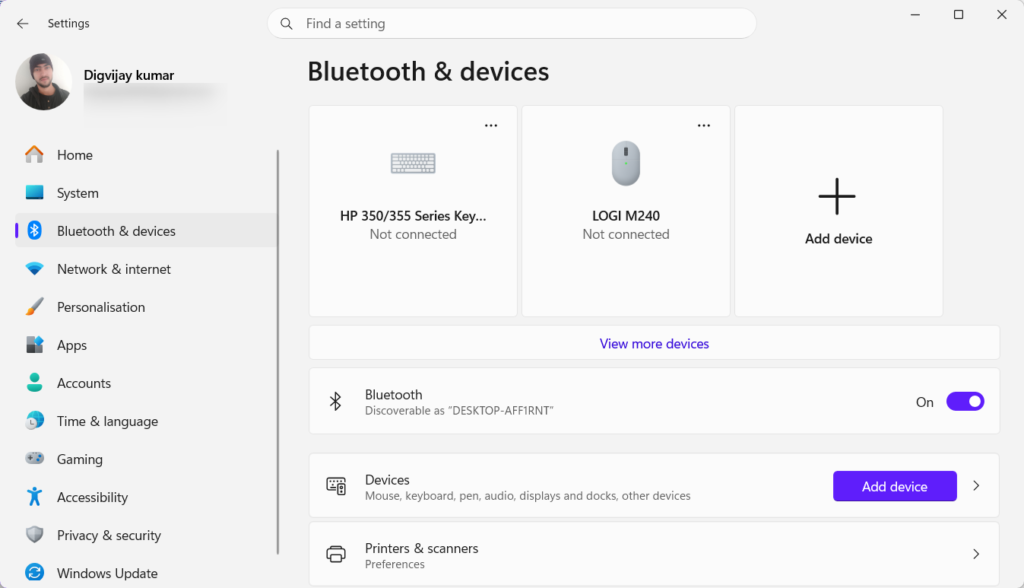Open Gaming settings icon

pyautogui.click(x=37, y=459)
